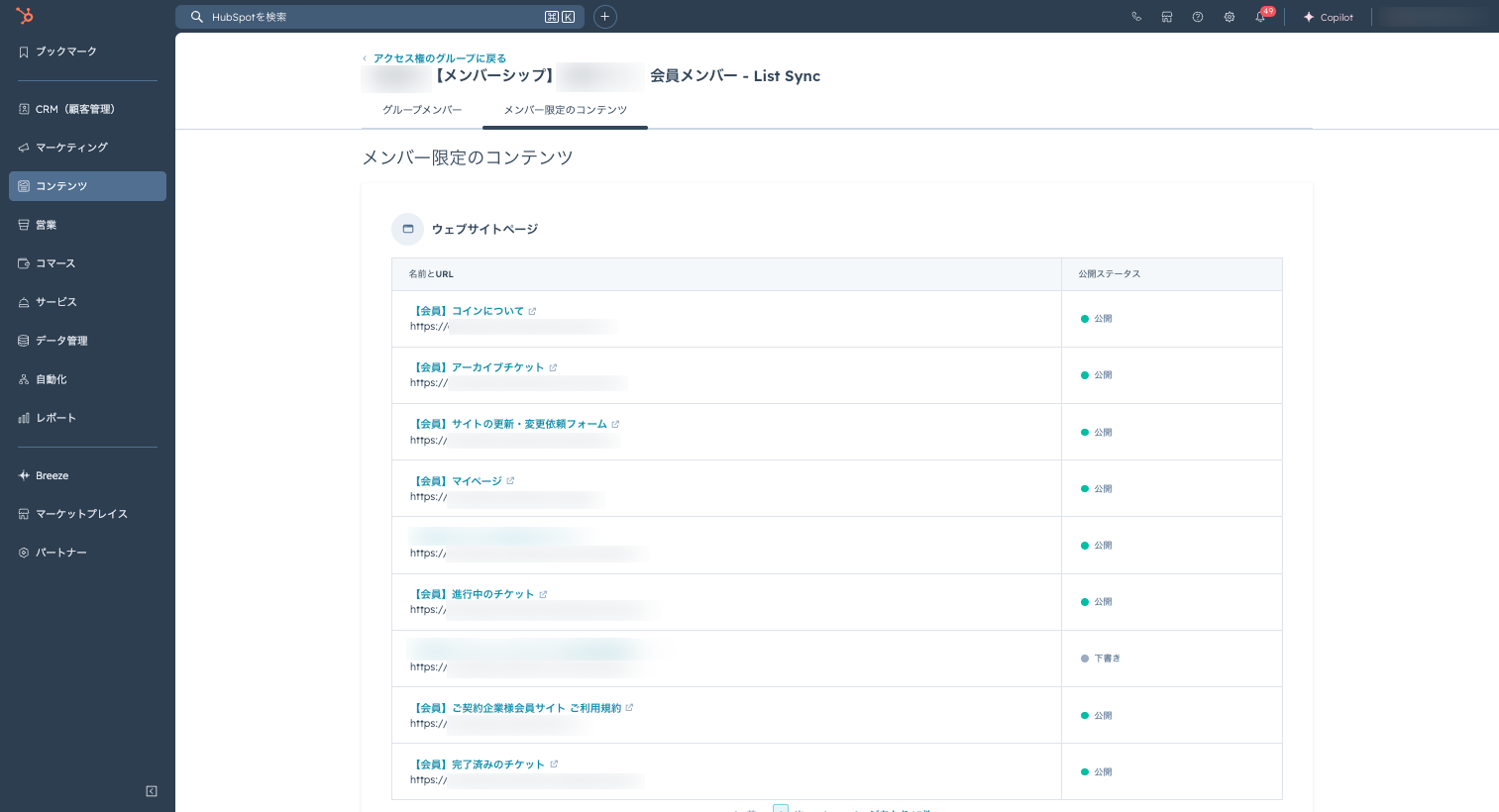Viewport: 1499px width, 812px height.
Task: Open the Breeze sidebar item
Action: click(x=52, y=475)
